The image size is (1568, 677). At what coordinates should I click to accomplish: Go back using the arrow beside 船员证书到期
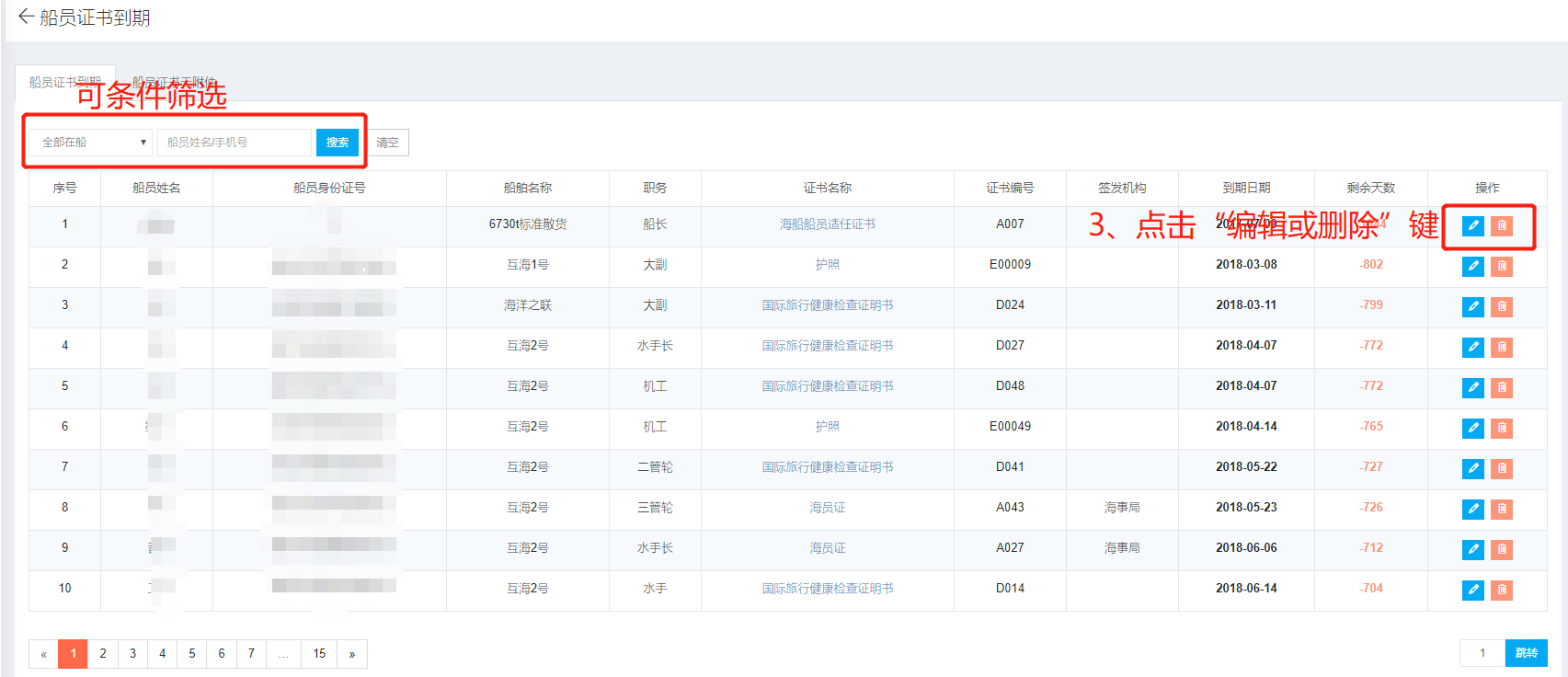coord(26,17)
